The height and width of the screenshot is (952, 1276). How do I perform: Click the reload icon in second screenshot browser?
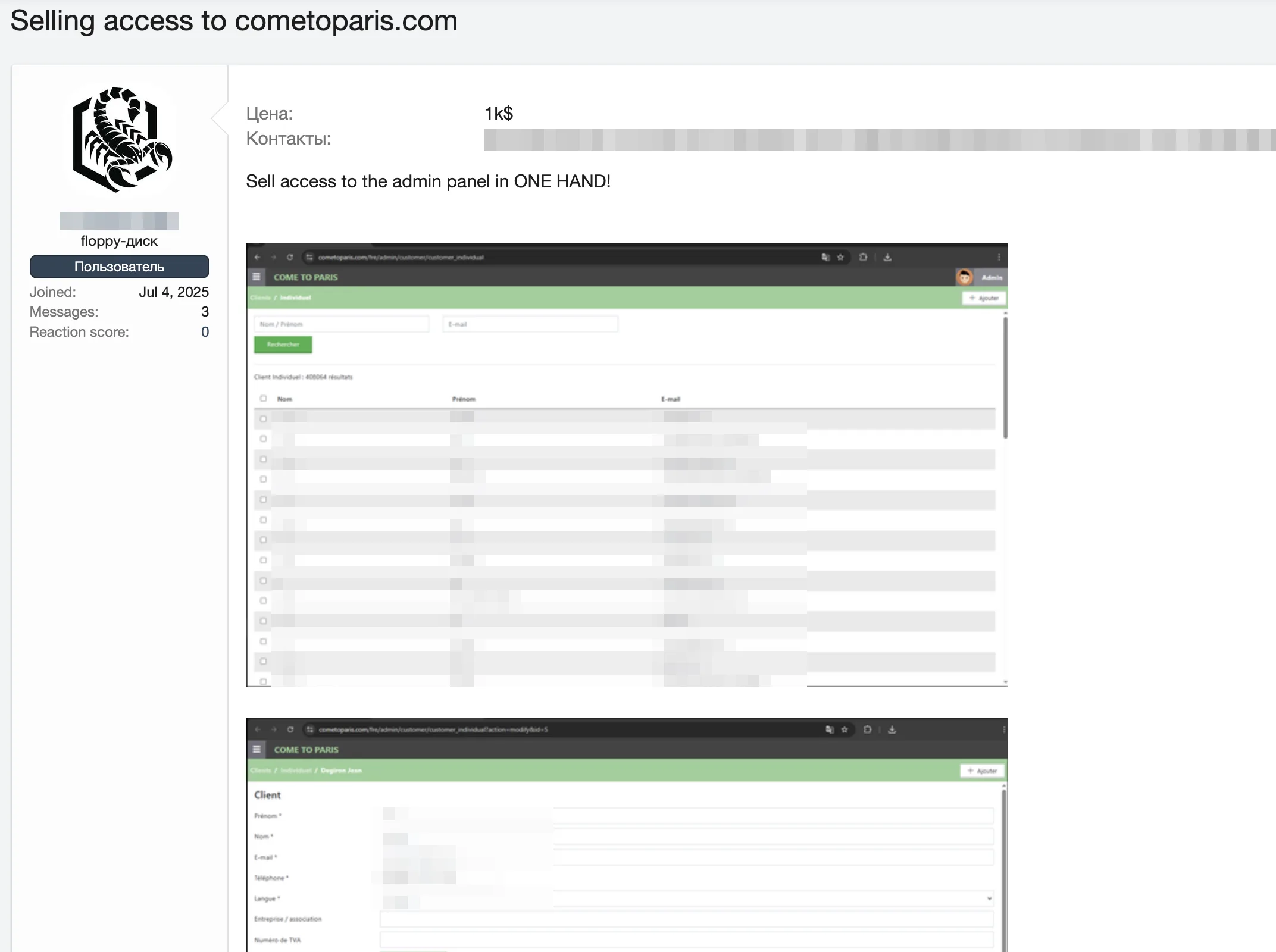[290, 729]
